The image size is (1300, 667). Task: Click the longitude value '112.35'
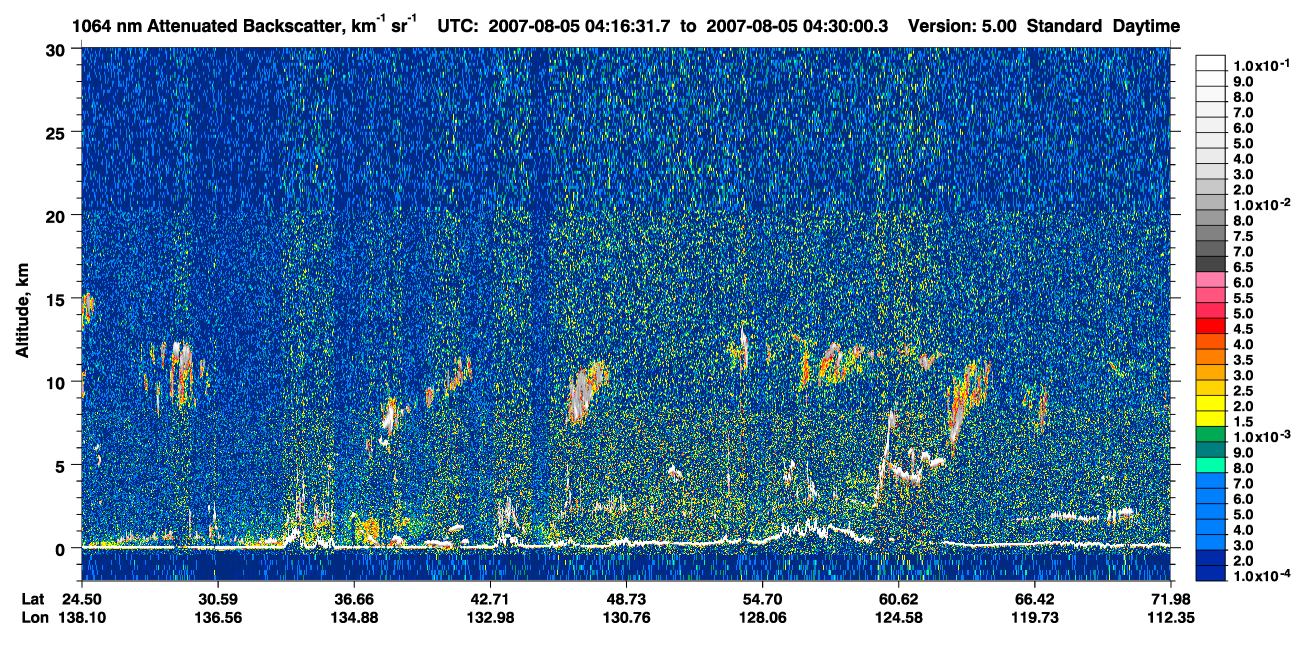[1172, 617]
